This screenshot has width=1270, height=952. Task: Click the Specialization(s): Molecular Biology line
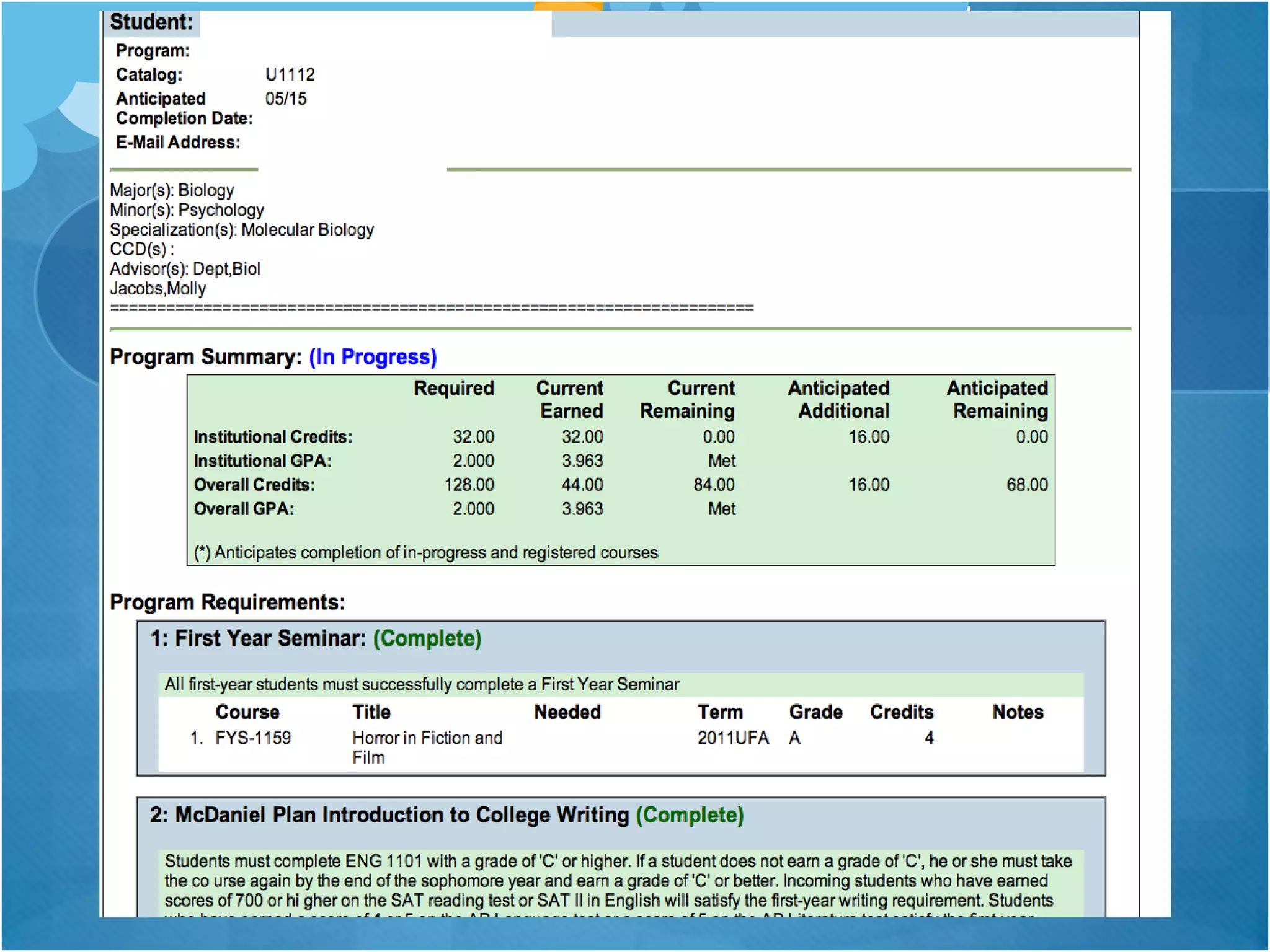242,230
